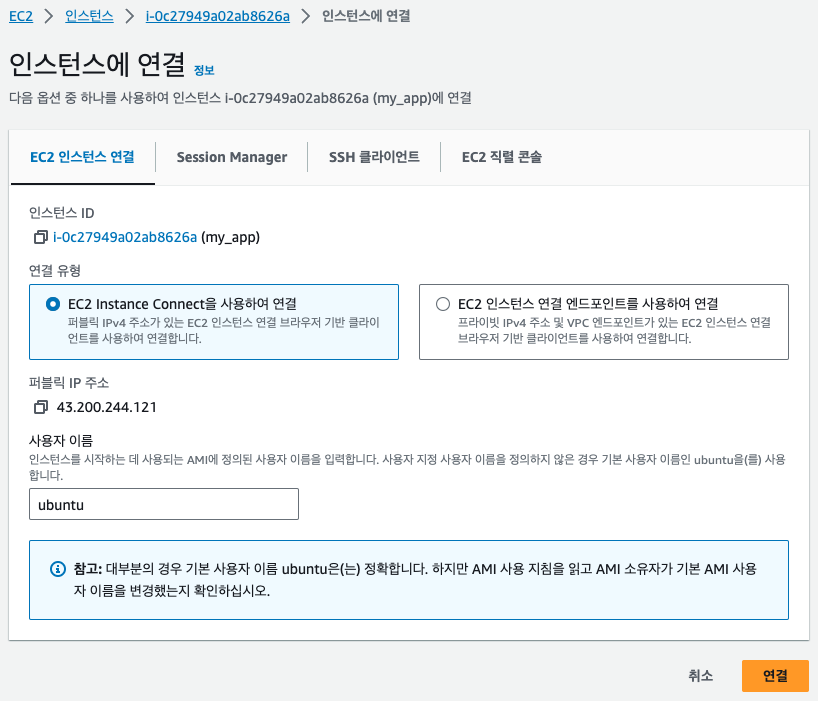Copy the instance ID with the copy icon
This screenshot has height=701, width=818.
click(x=41, y=237)
